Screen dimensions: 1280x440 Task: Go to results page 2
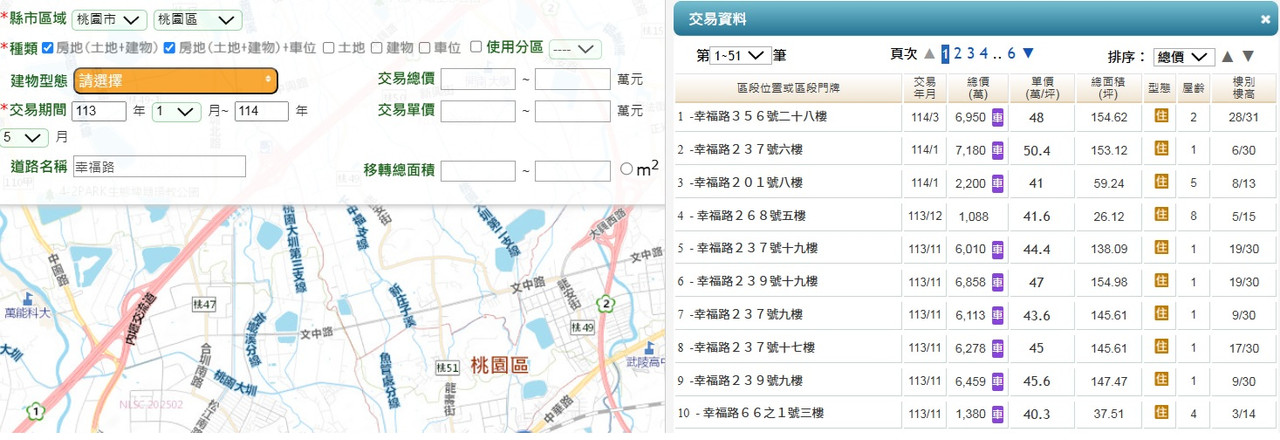point(957,54)
